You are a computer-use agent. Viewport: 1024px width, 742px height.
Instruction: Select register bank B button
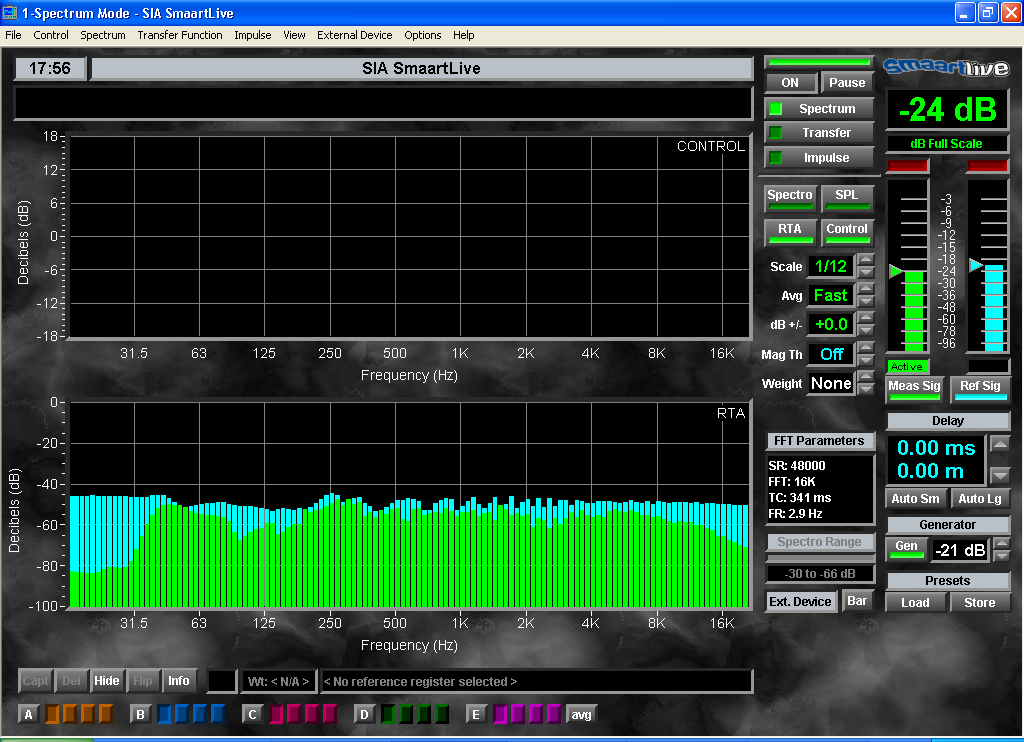coord(141,714)
